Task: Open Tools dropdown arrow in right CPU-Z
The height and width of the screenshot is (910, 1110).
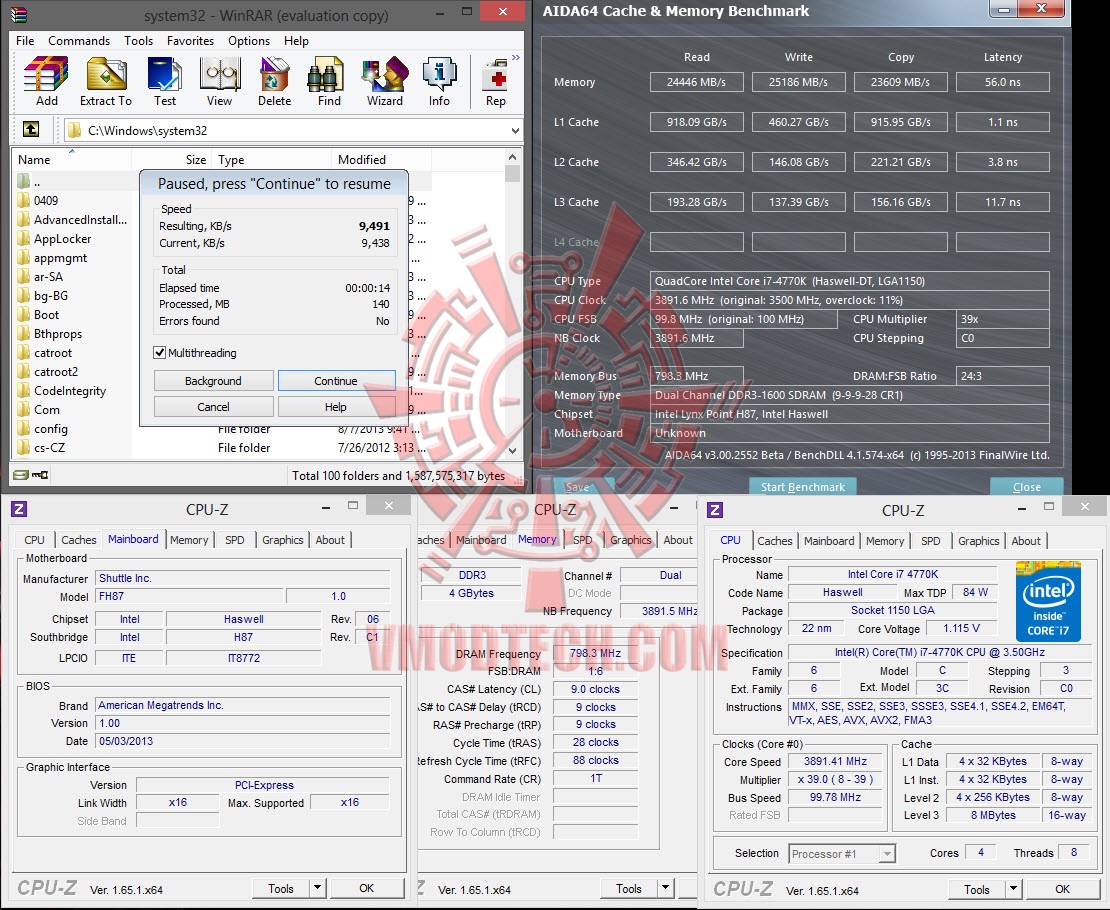Action: 1013,889
